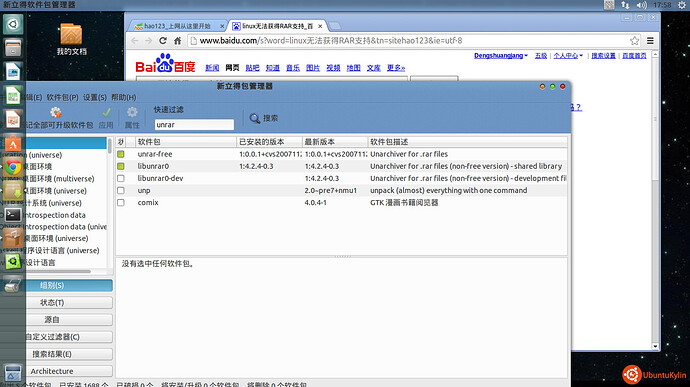Click the unrar quick filter input field
The width and height of the screenshot is (690, 387).
194,125
